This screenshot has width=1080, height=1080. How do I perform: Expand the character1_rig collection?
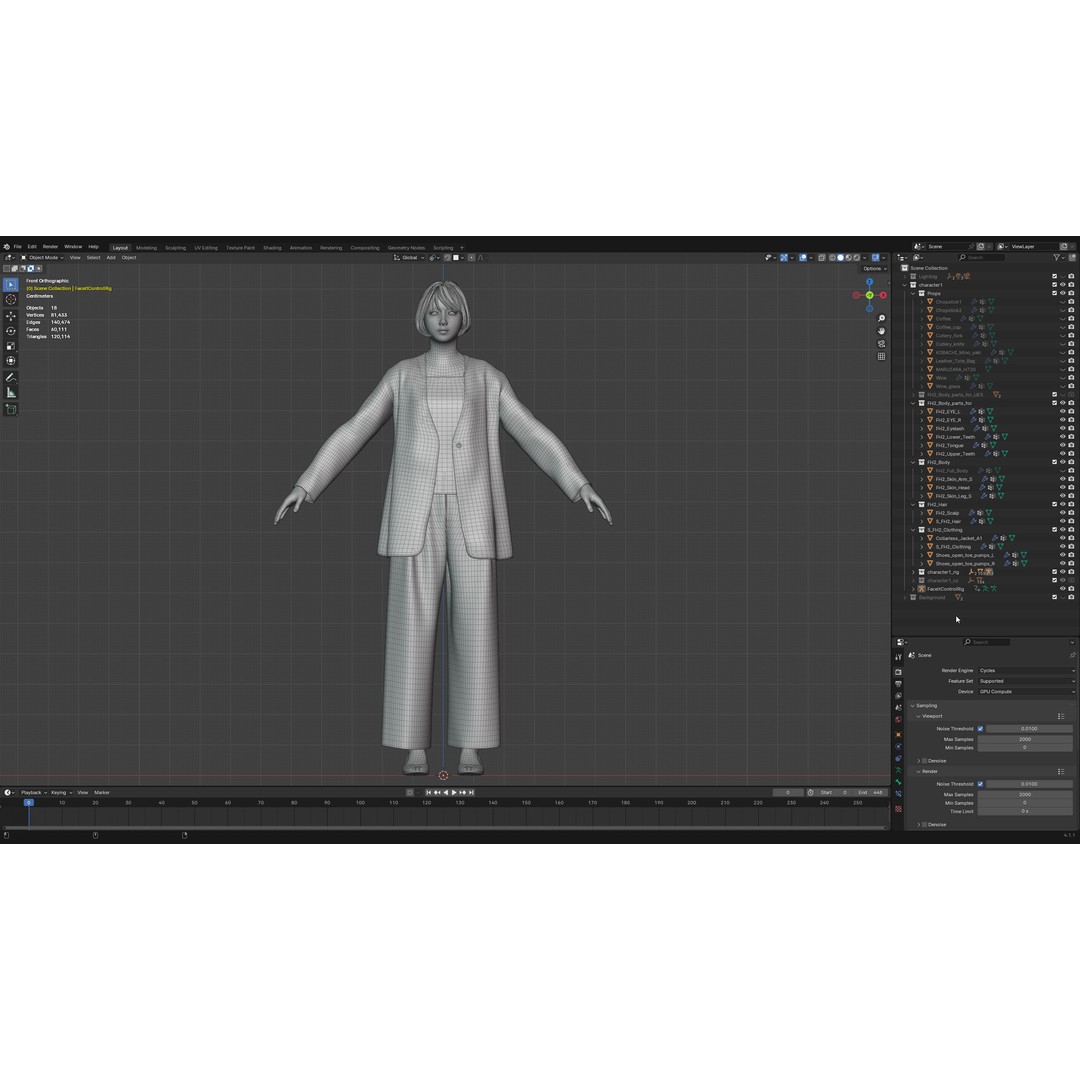tap(913, 572)
